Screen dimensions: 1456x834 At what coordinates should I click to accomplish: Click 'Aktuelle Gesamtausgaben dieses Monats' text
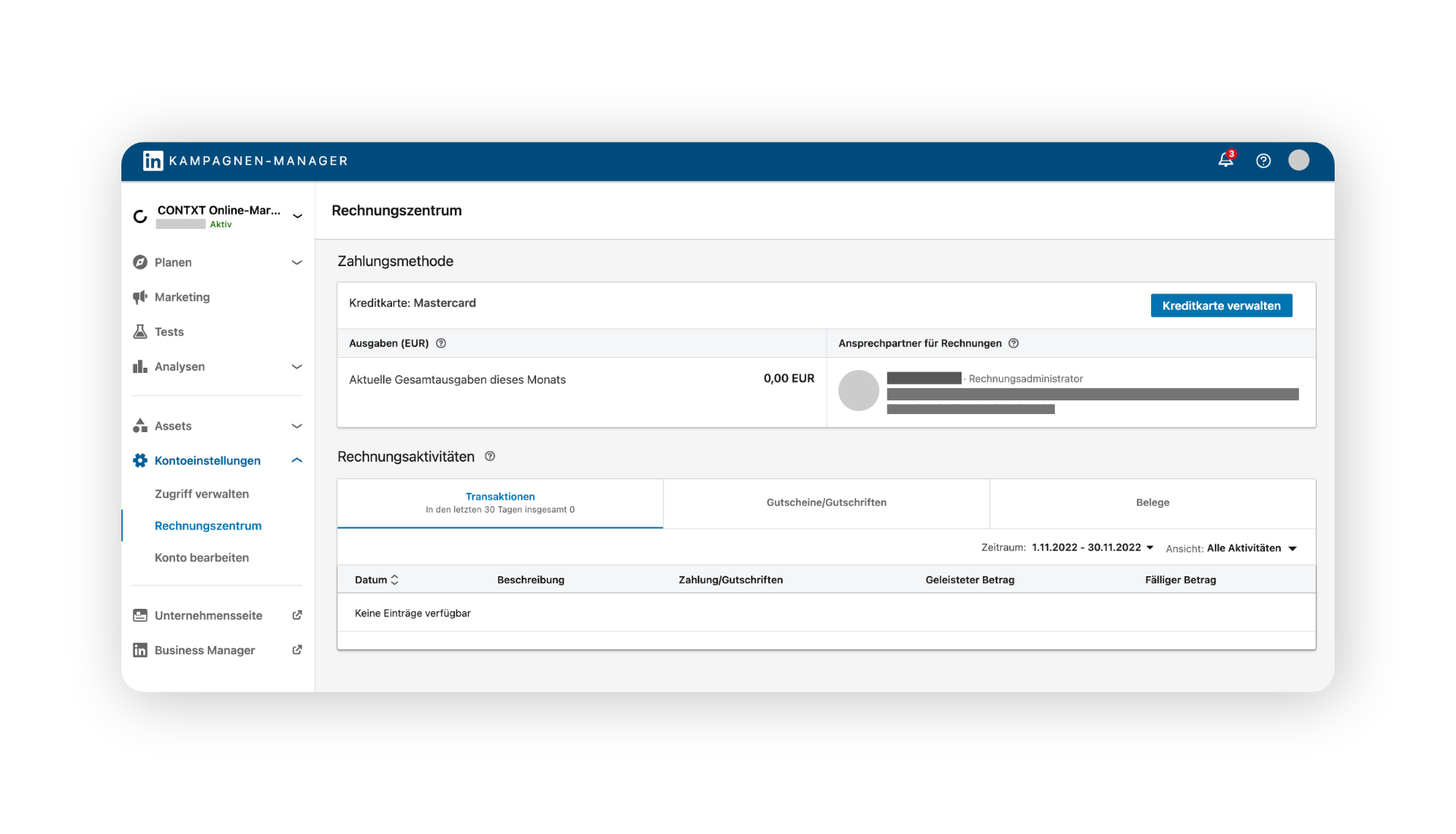[457, 380]
